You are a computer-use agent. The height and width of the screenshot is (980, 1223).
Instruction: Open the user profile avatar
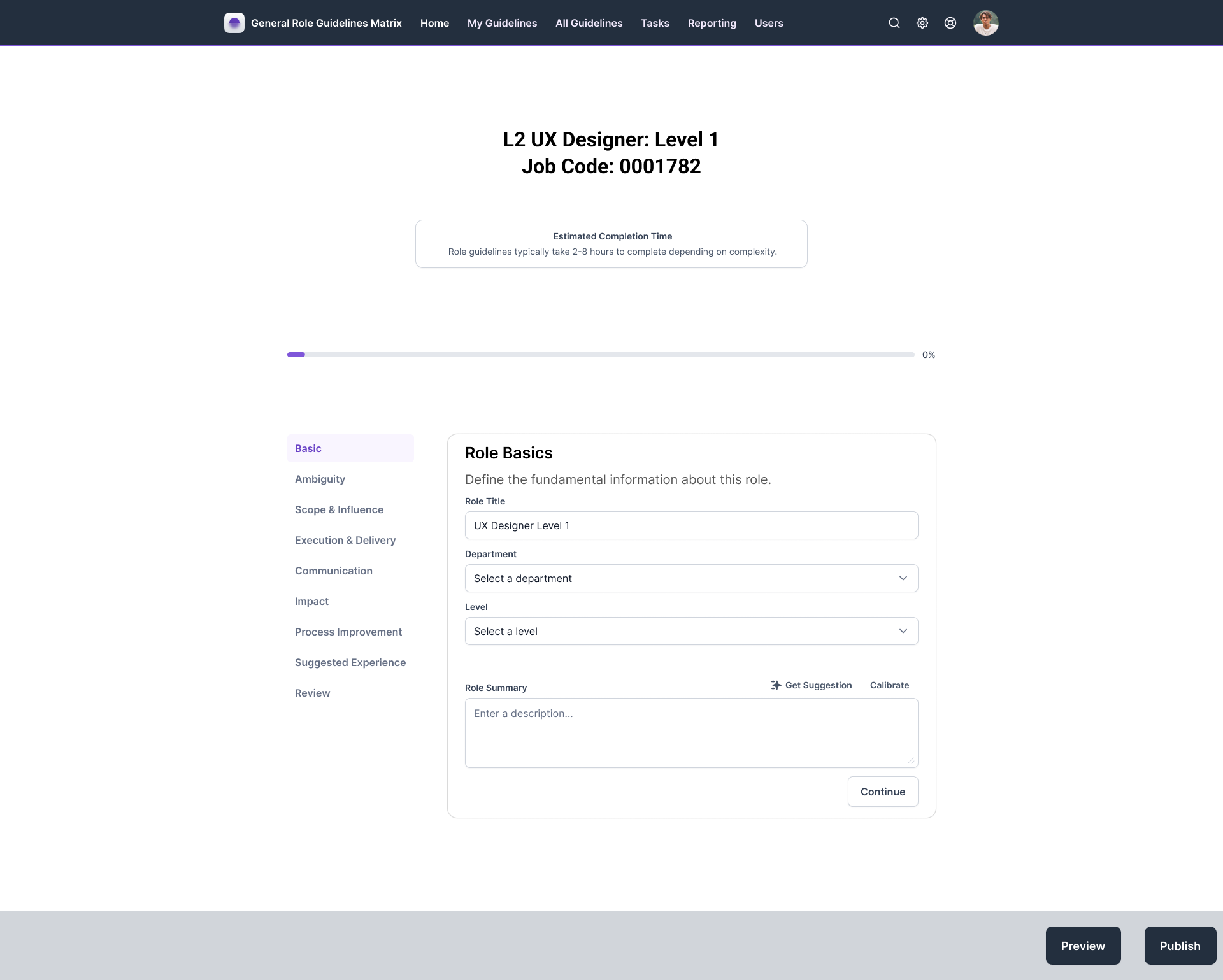986,23
